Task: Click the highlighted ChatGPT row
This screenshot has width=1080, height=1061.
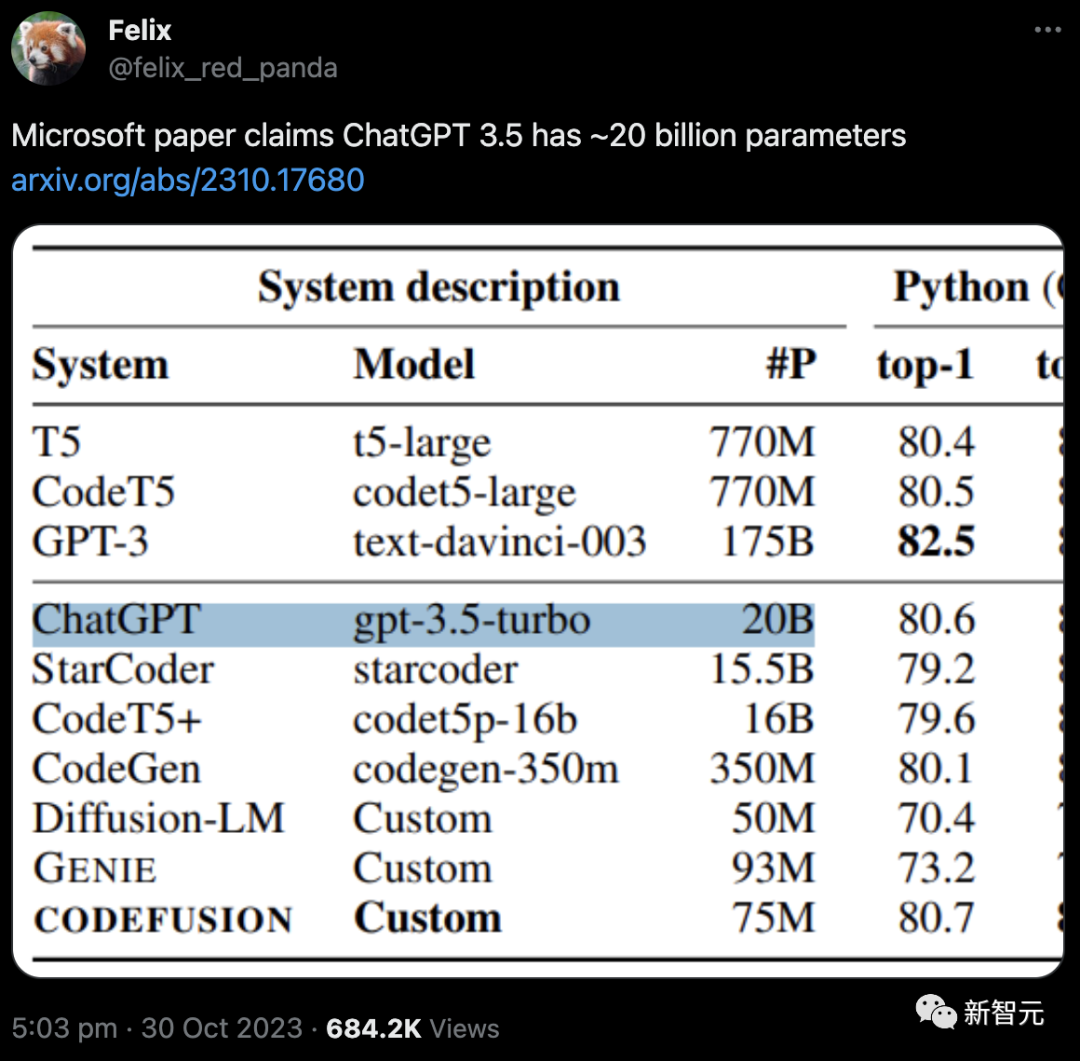Action: (422, 621)
